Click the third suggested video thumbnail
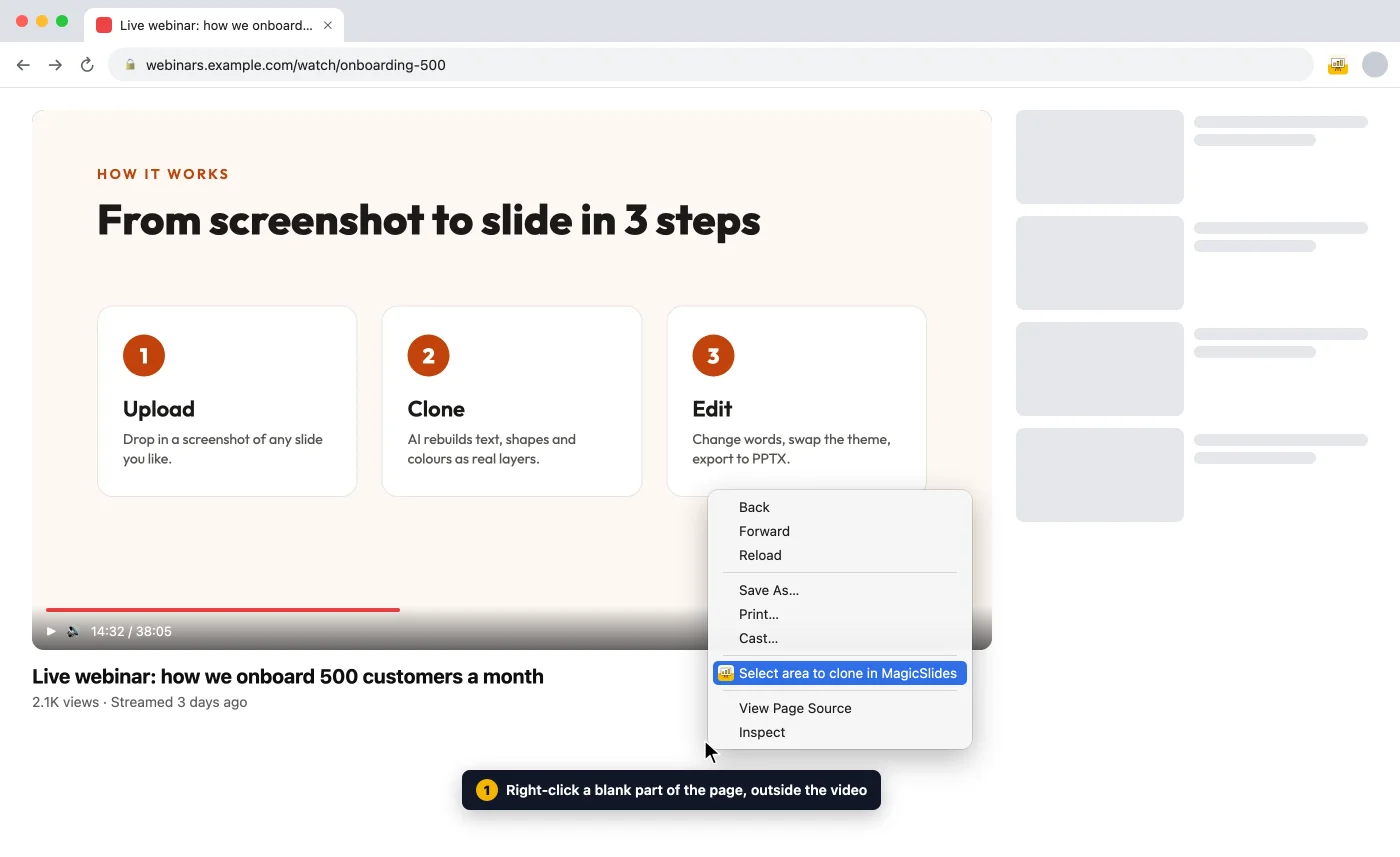Screen dimensions: 1400x857 pyautogui.click(x=1100, y=369)
